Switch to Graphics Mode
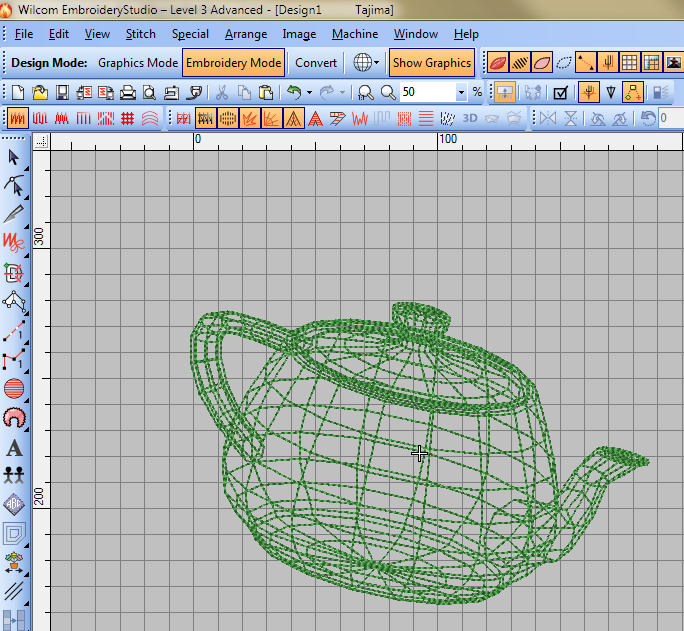 tap(138, 62)
